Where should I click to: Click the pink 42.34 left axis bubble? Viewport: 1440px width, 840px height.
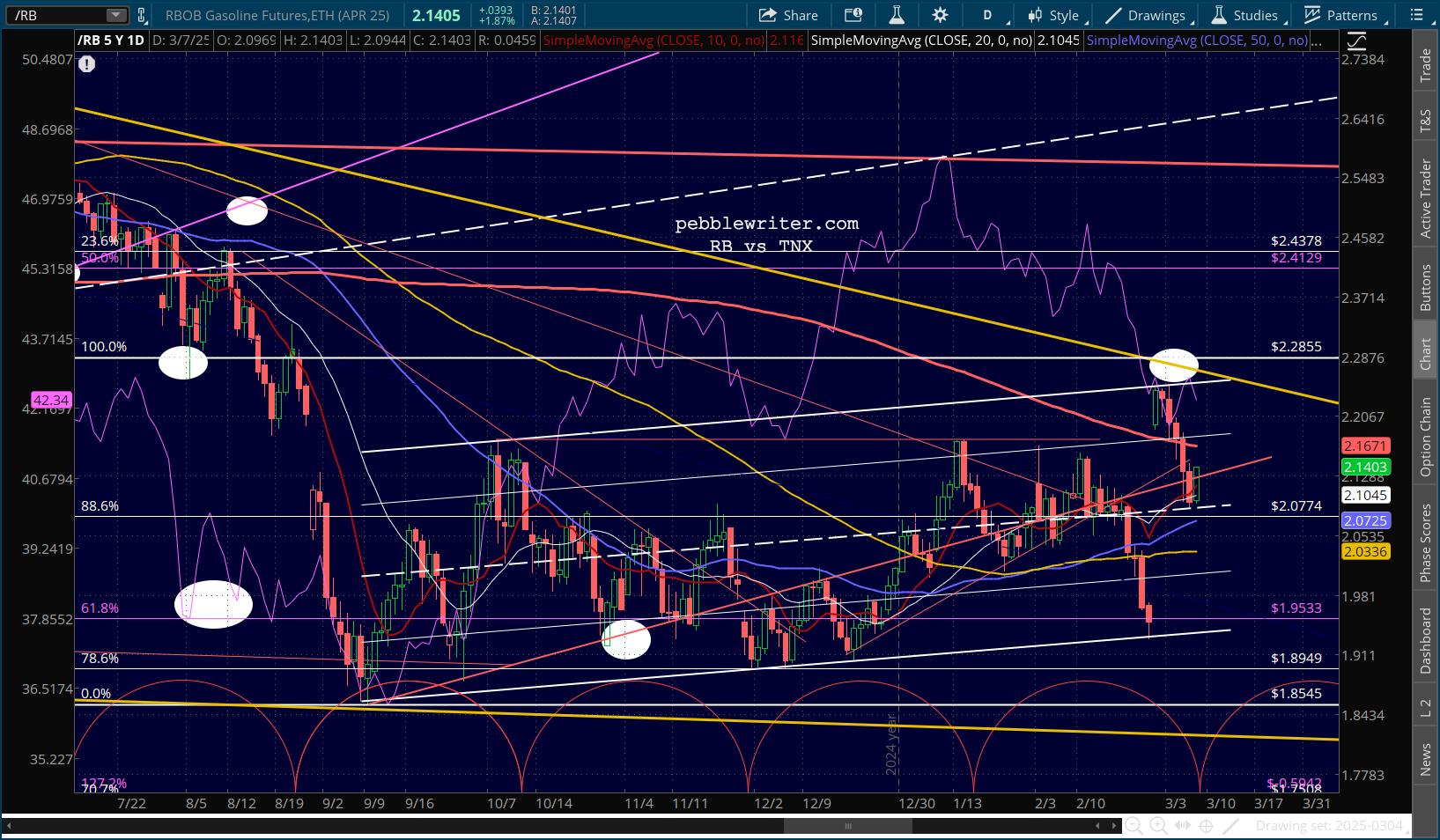pyautogui.click(x=51, y=400)
